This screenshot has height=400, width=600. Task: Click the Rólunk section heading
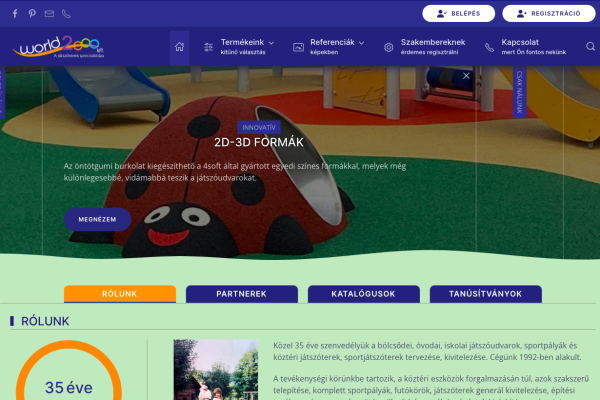45,321
